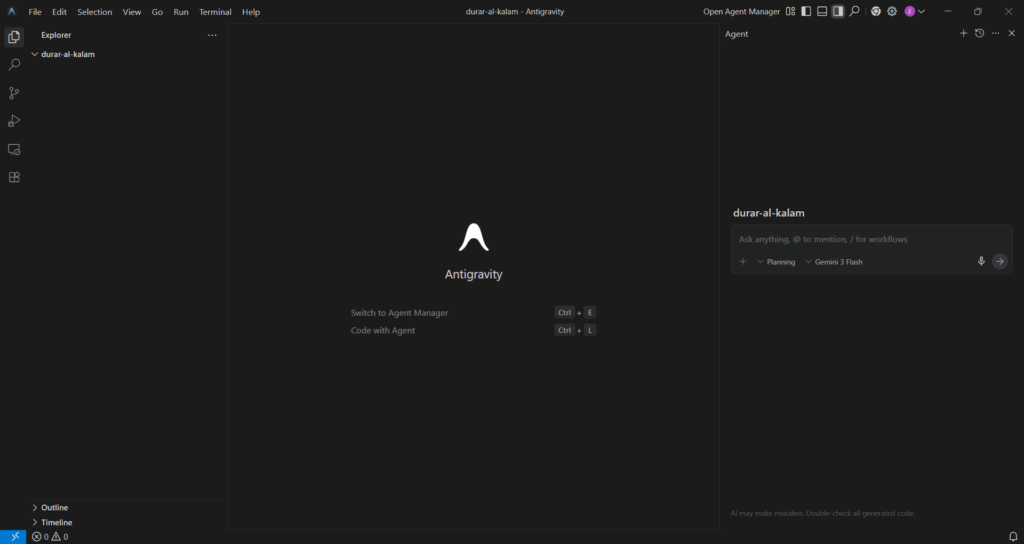Open the Search view in activity bar

(x=14, y=64)
